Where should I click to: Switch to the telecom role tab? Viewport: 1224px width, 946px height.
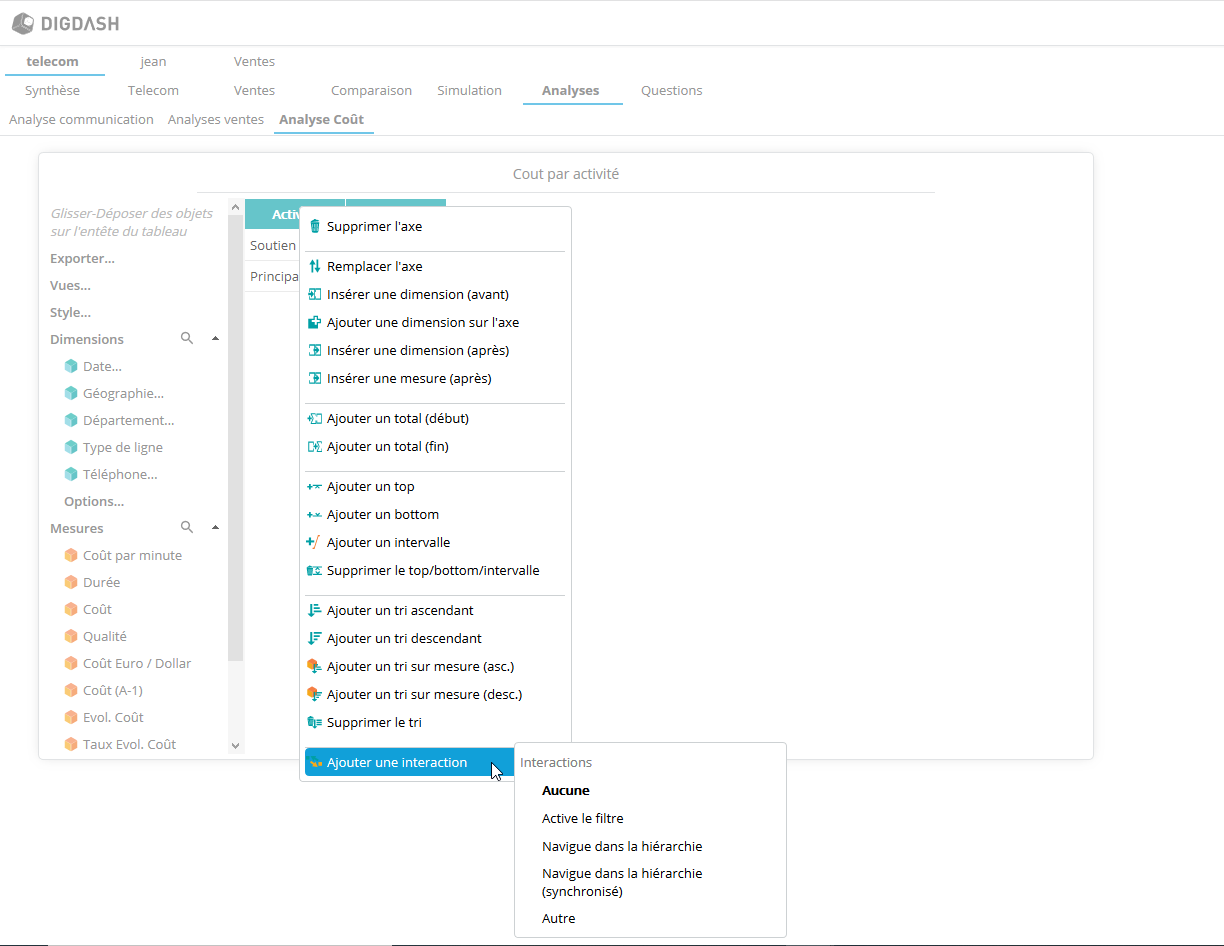tap(52, 61)
